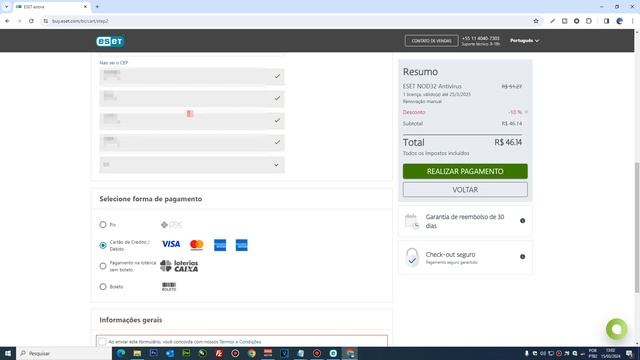
Task: Open the green chat bubble
Action: pos(617,329)
